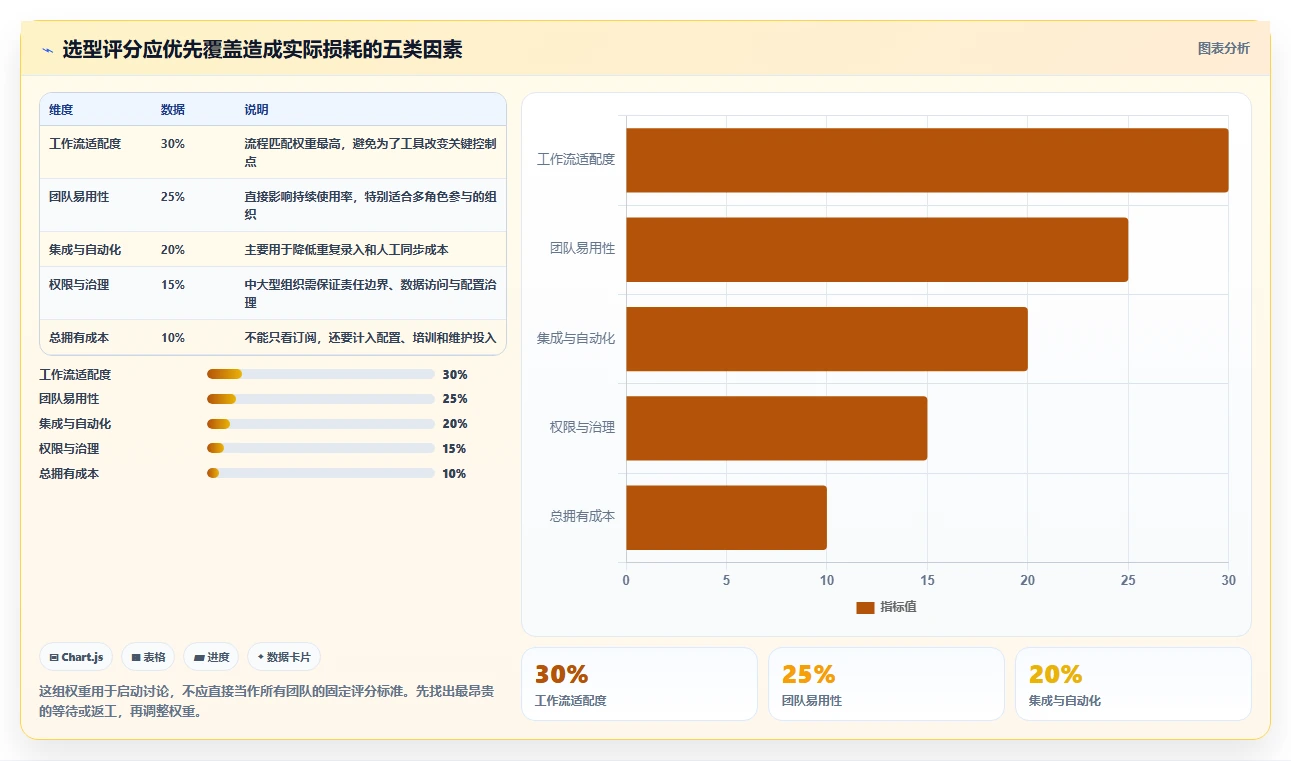This screenshot has height=761, width=1291.
Task: Select the 进度 tag chip
Action: [211, 657]
